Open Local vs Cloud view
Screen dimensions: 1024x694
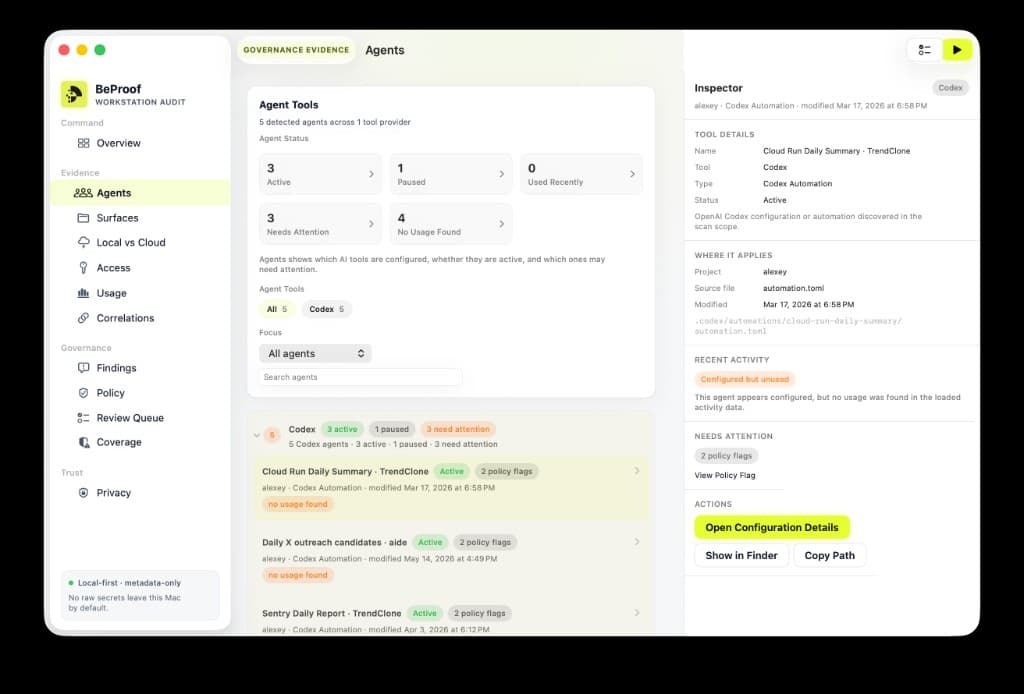coord(131,242)
